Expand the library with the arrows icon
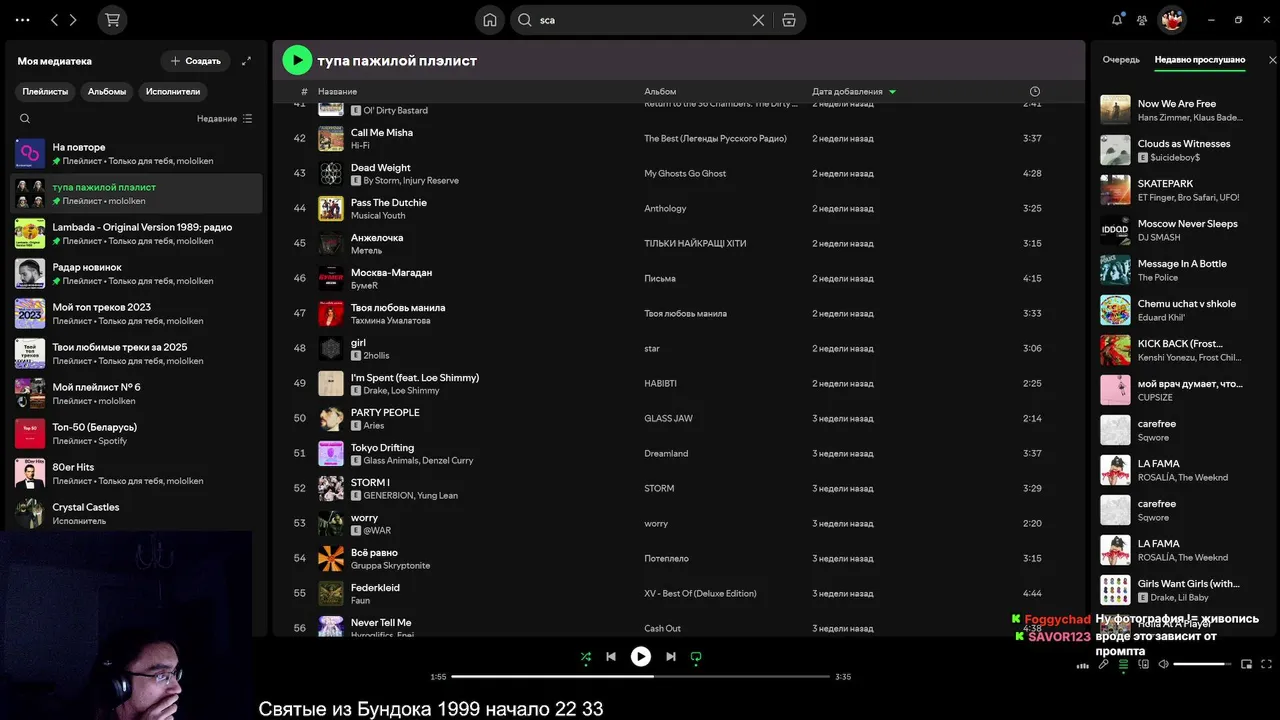 pos(247,61)
